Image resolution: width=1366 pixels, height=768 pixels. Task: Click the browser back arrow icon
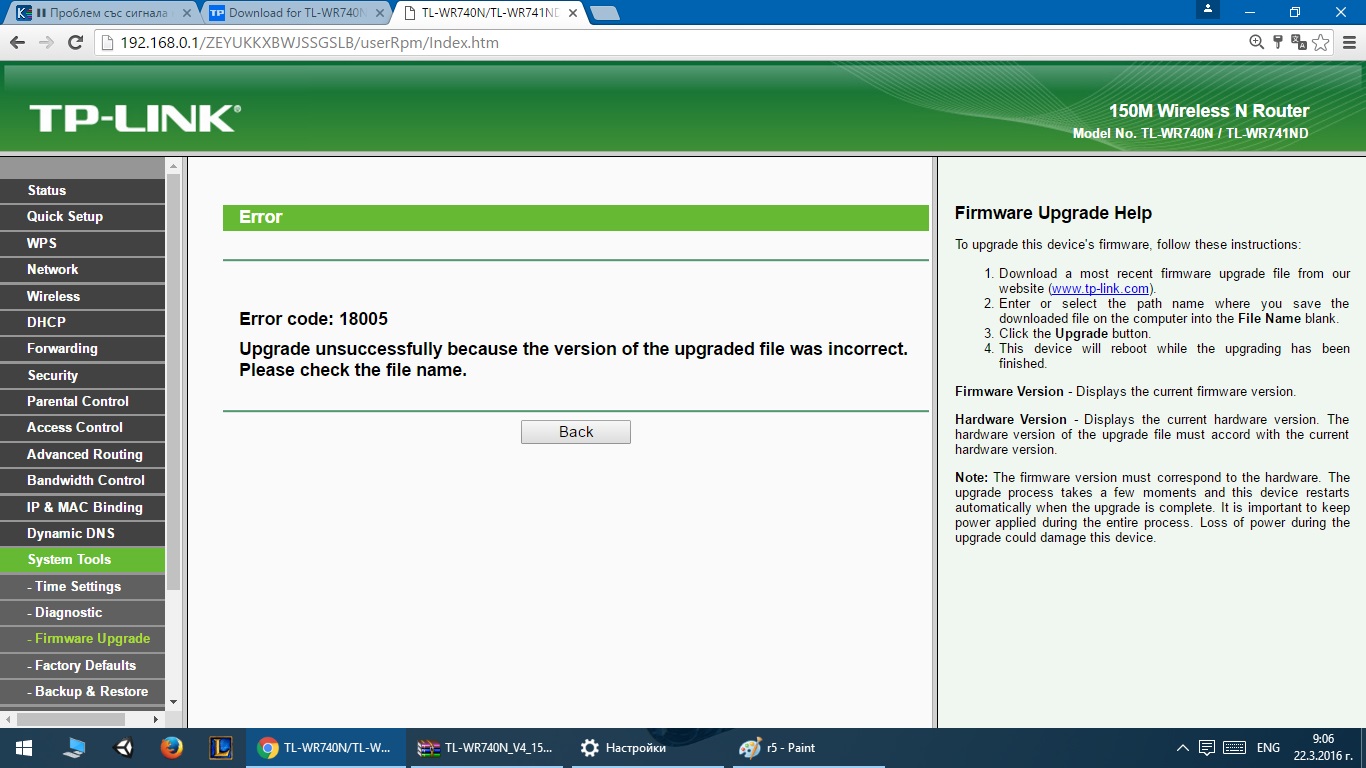coord(16,43)
